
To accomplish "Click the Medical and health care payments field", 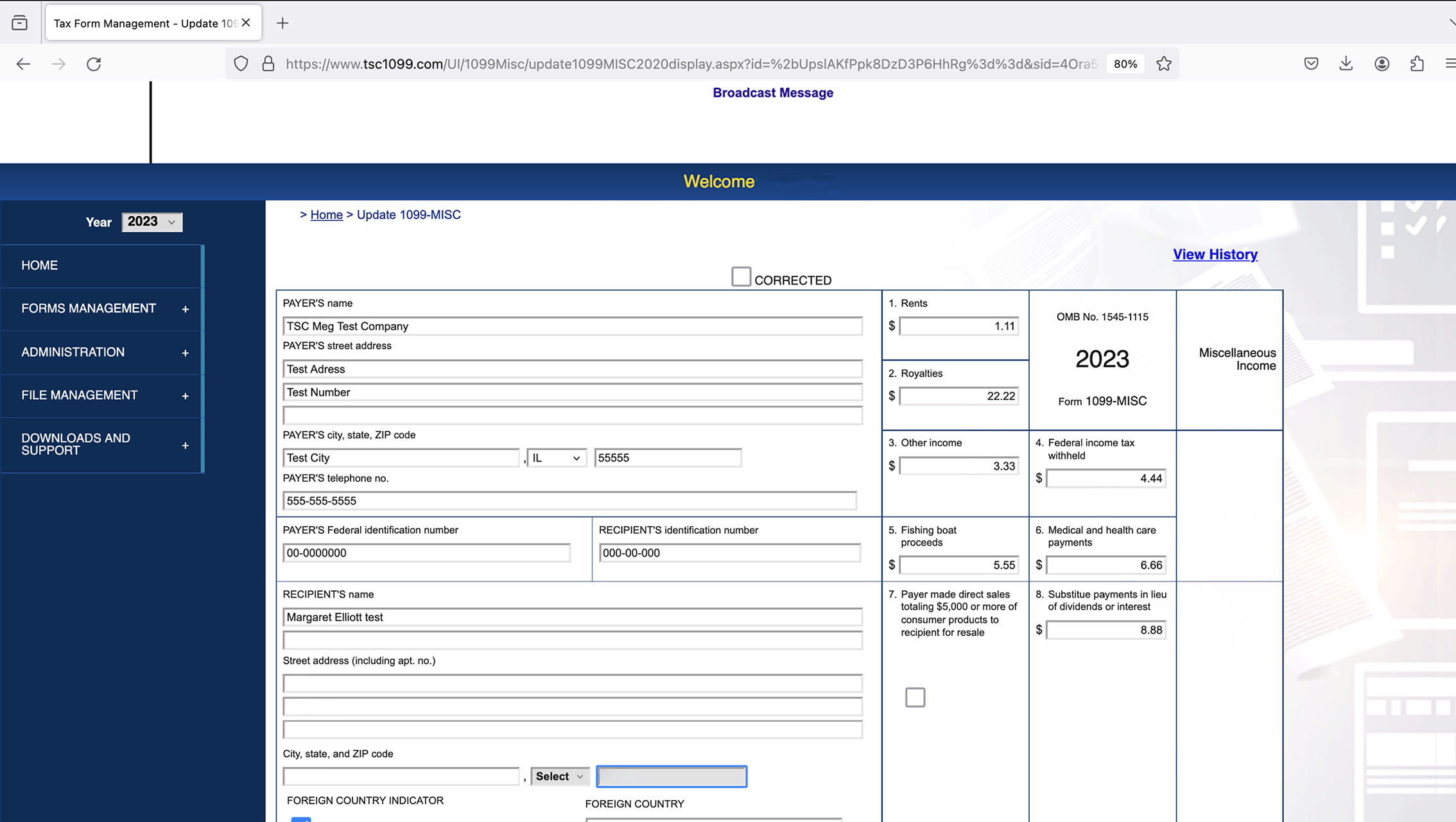I will pos(1105,565).
